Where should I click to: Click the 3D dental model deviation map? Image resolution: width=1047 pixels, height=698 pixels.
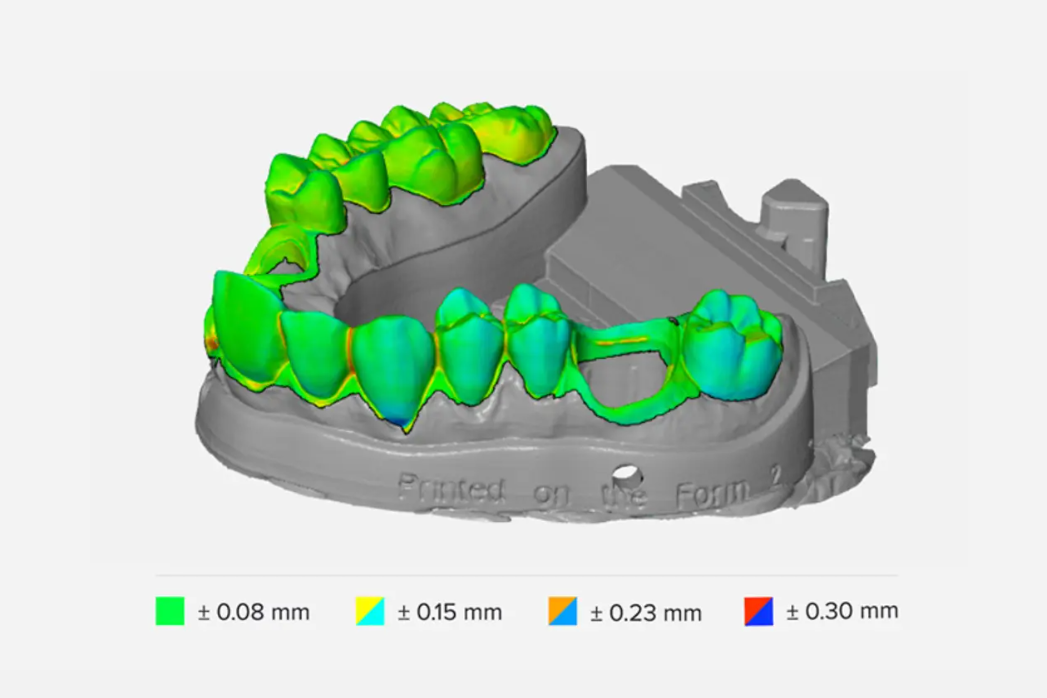534,313
